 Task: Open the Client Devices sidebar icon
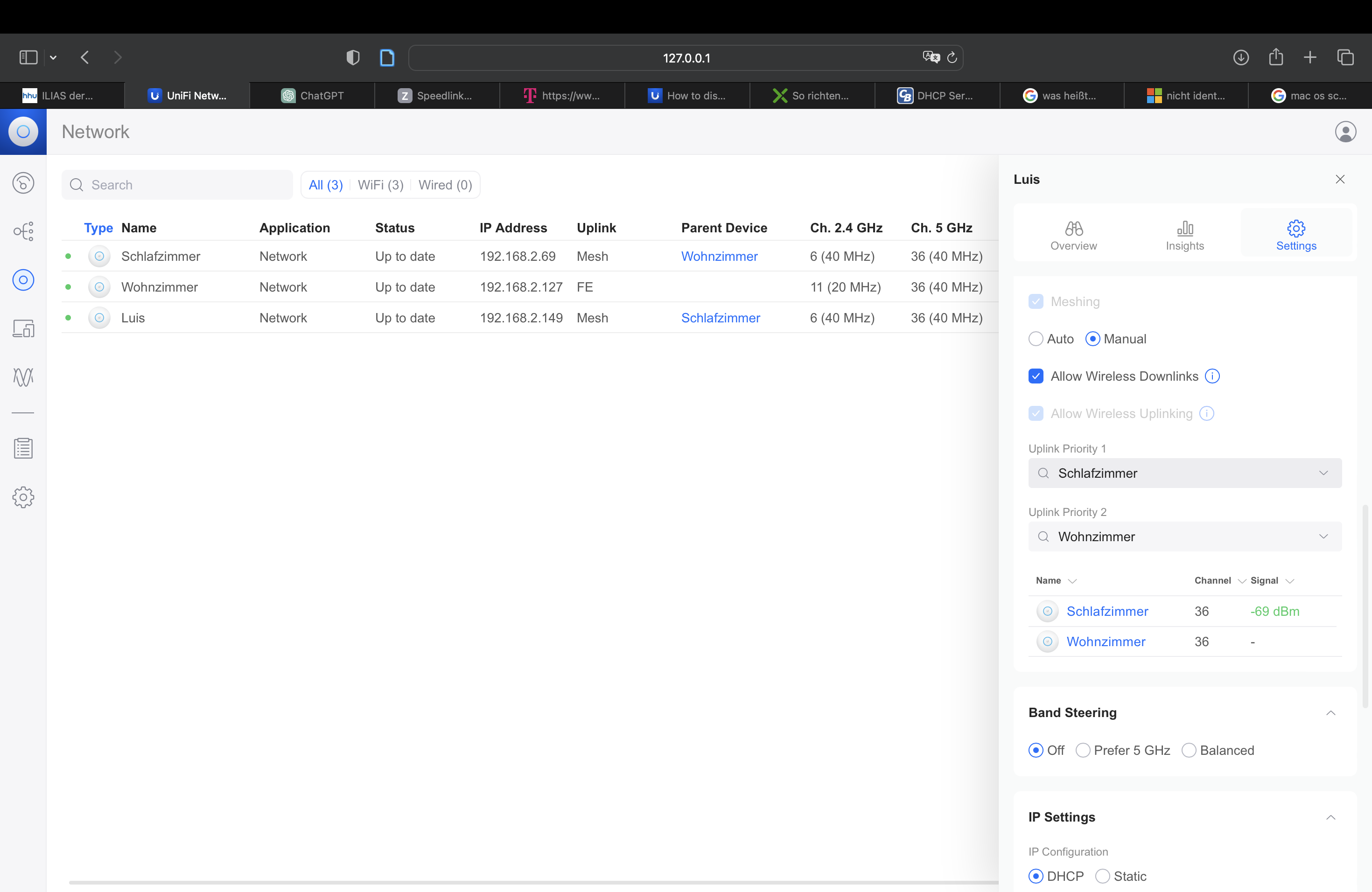pos(23,328)
